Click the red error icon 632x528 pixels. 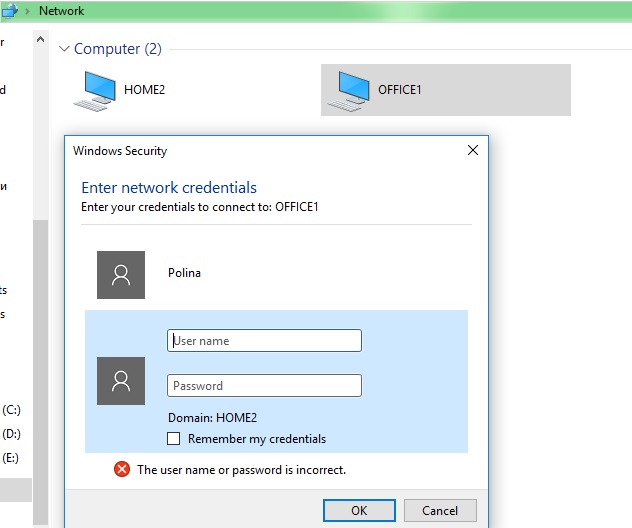click(x=122, y=469)
